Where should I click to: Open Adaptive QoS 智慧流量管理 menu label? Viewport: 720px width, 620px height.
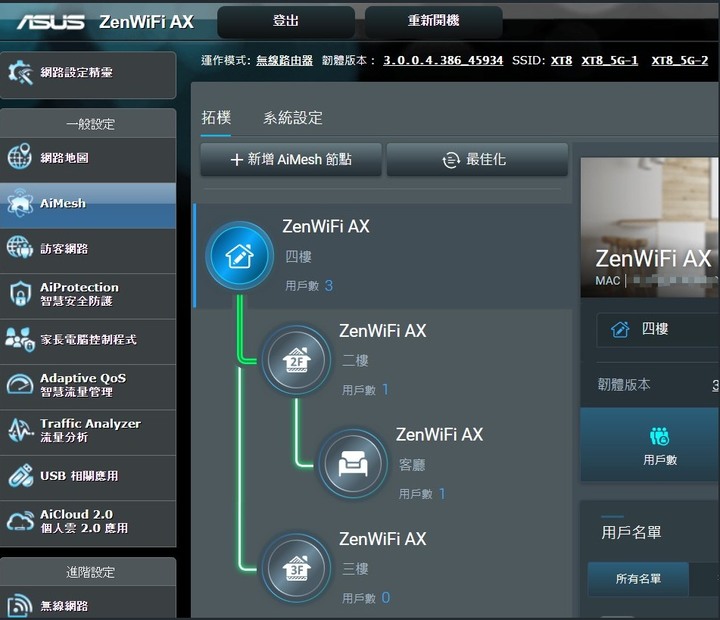coord(83,385)
